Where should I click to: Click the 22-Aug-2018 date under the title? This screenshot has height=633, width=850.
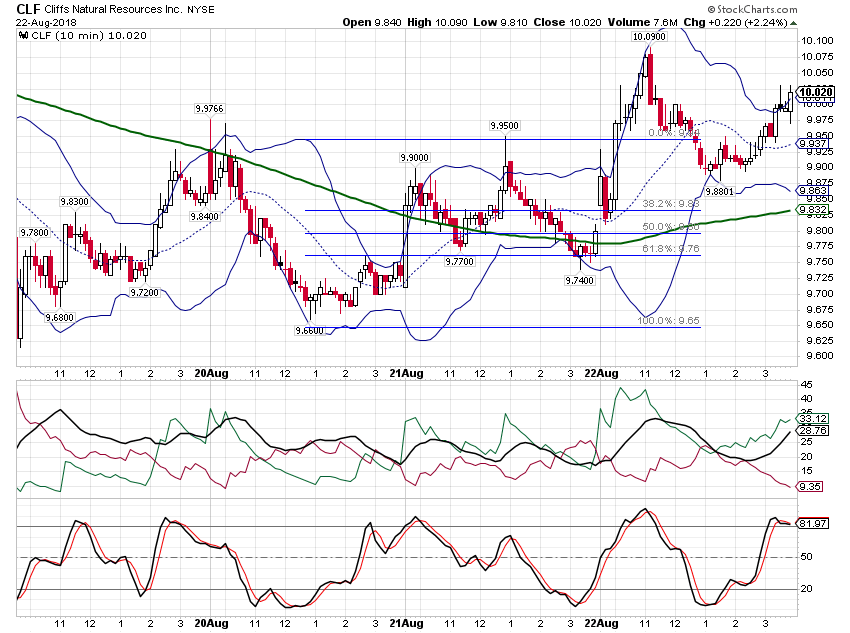point(46,23)
